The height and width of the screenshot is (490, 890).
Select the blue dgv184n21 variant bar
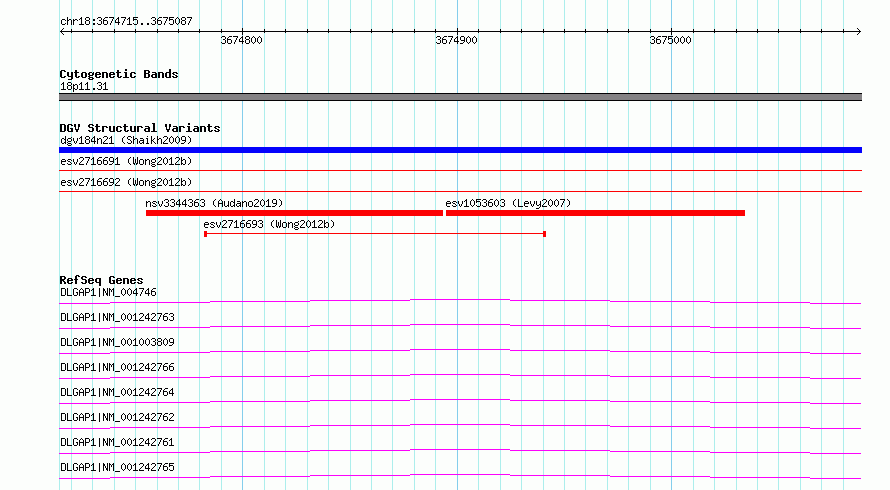coord(460,150)
